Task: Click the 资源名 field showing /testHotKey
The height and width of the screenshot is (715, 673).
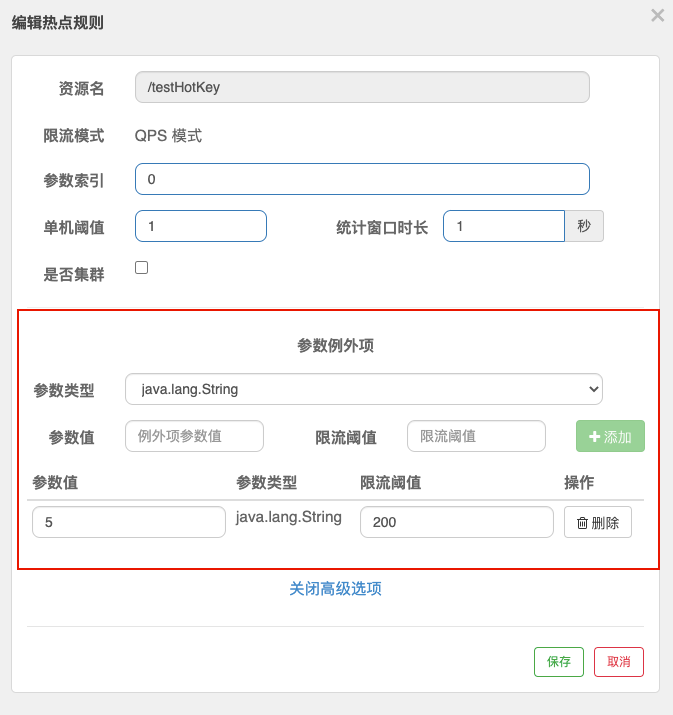Action: pos(362,87)
